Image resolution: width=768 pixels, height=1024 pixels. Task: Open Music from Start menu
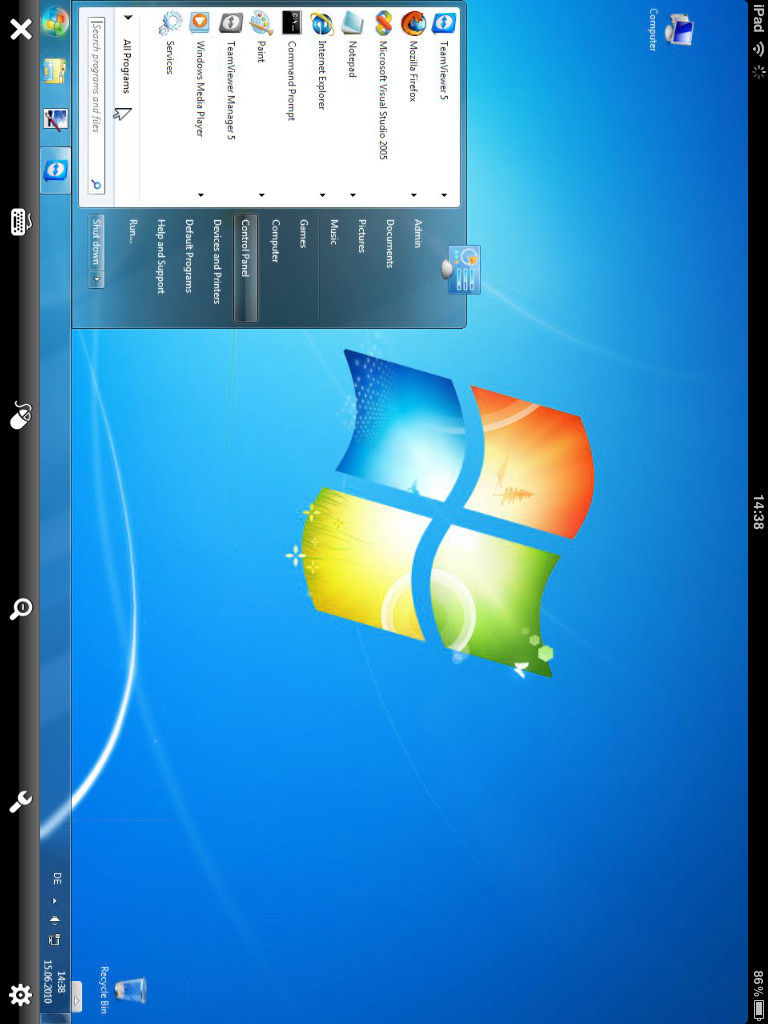333,232
